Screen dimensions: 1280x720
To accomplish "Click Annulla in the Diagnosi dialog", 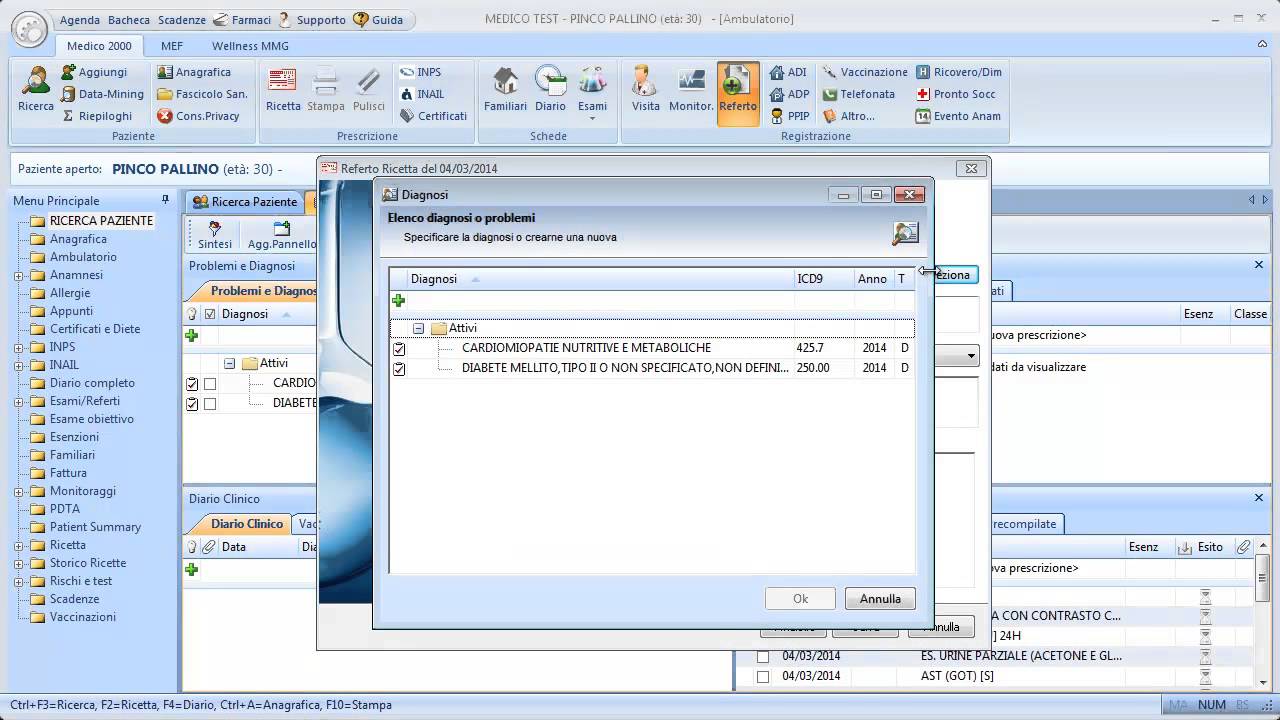I will 880,599.
